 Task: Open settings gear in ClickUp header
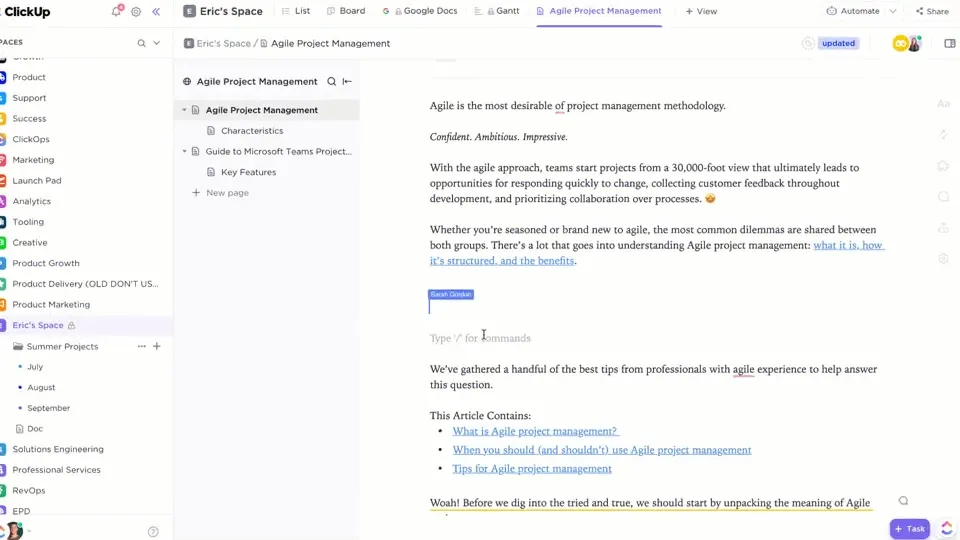point(136,12)
